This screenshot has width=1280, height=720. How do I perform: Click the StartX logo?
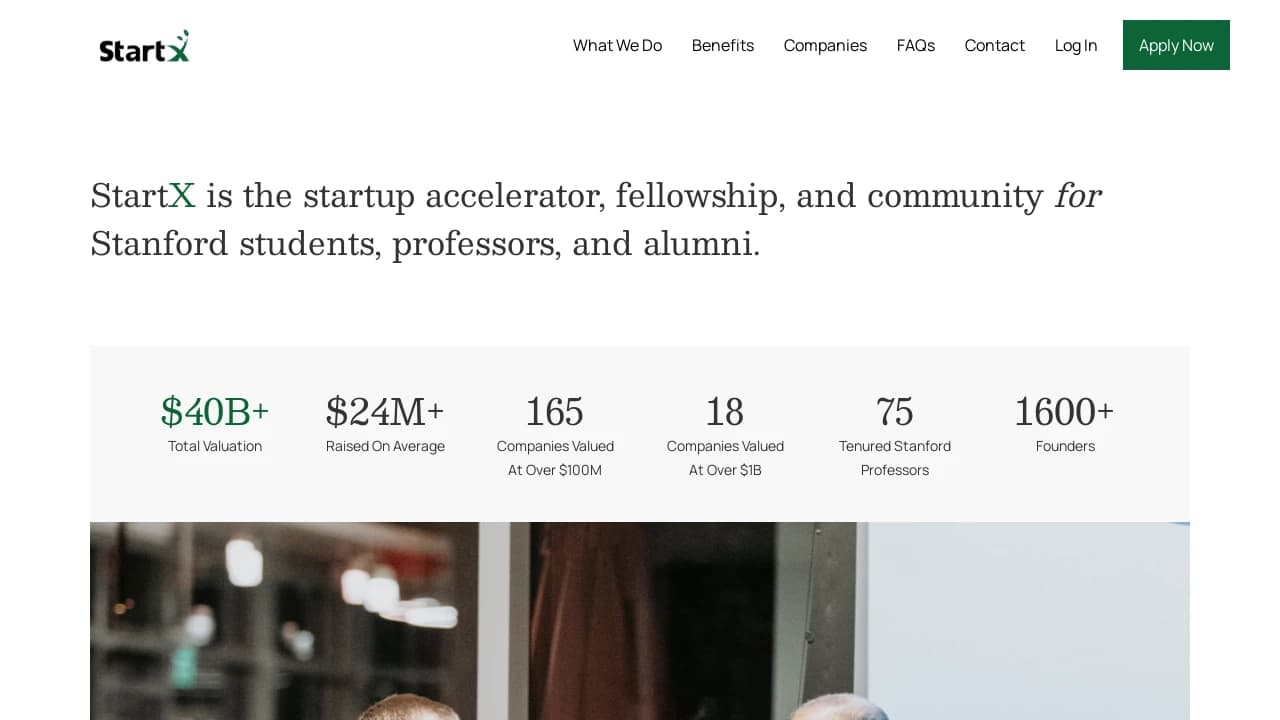coord(143,45)
